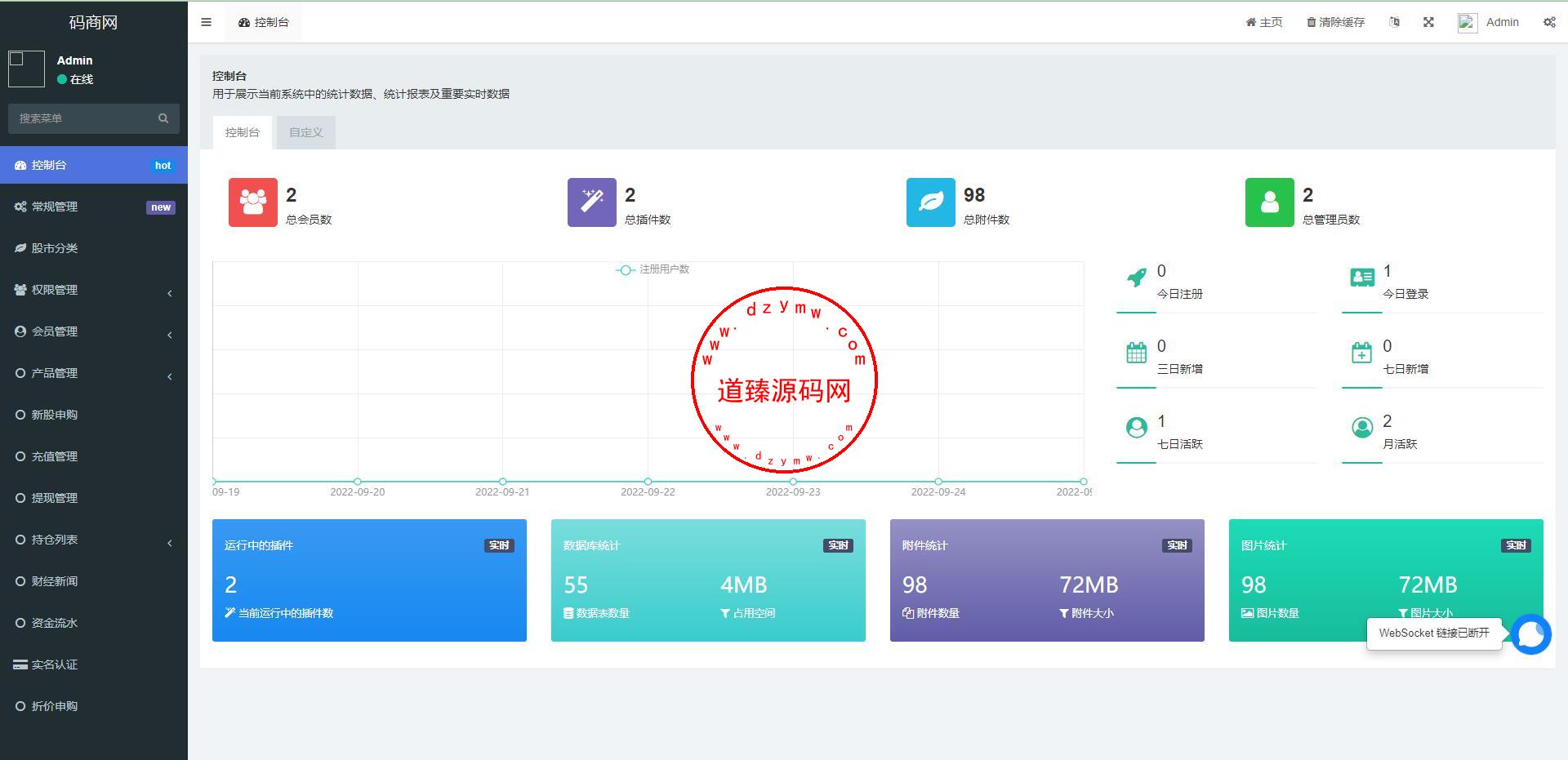This screenshot has width=1568, height=760.
Task: Open the chat bubble floating icon
Action: pos(1530,634)
